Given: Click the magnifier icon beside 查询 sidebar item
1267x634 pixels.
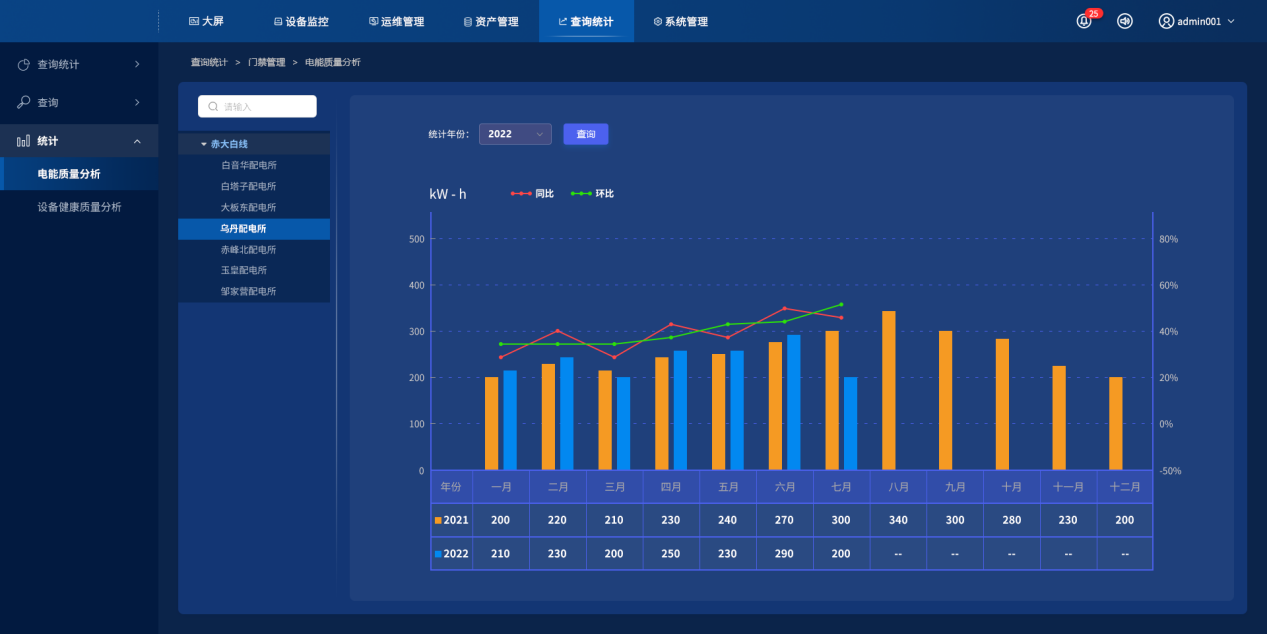Looking at the screenshot, I should (x=24, y=102).
